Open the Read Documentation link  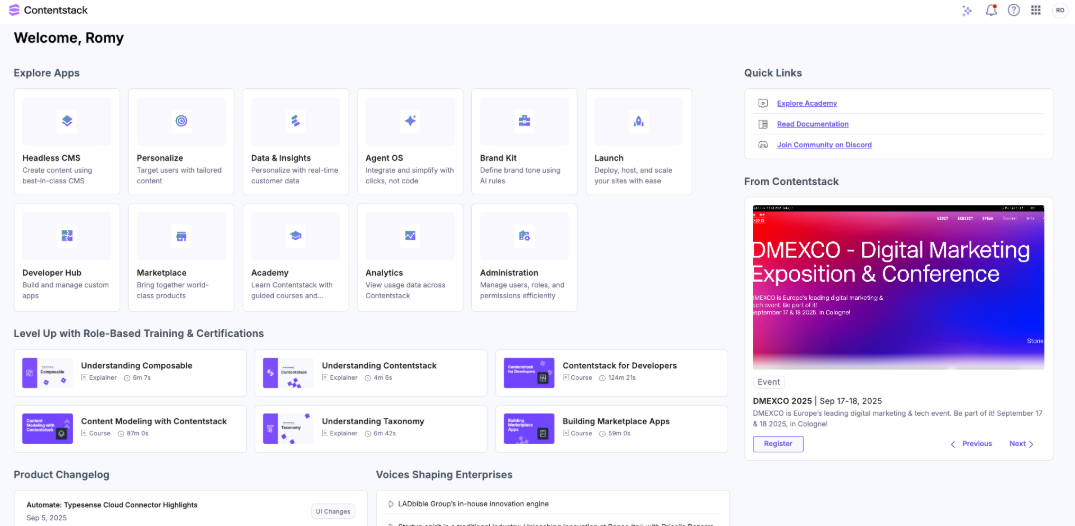tap(812, 124)
